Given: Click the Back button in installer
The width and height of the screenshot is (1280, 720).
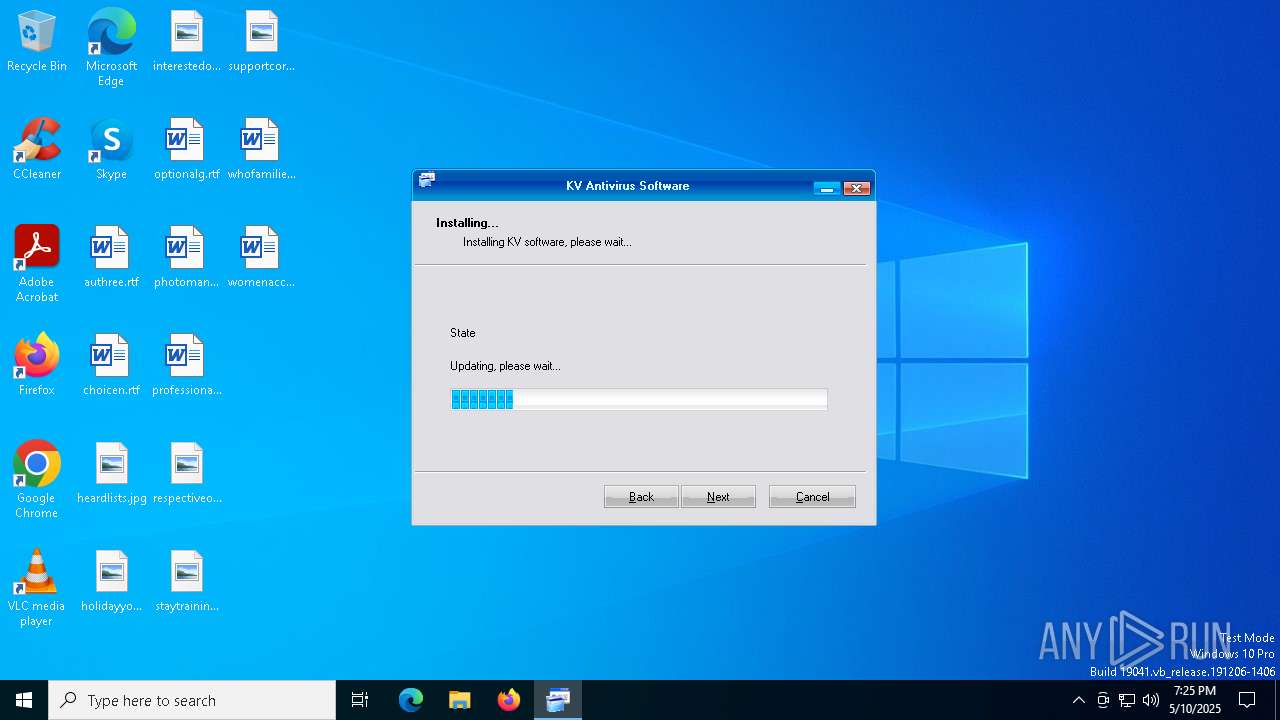Looking at the screenshot, I should (641, 497).
